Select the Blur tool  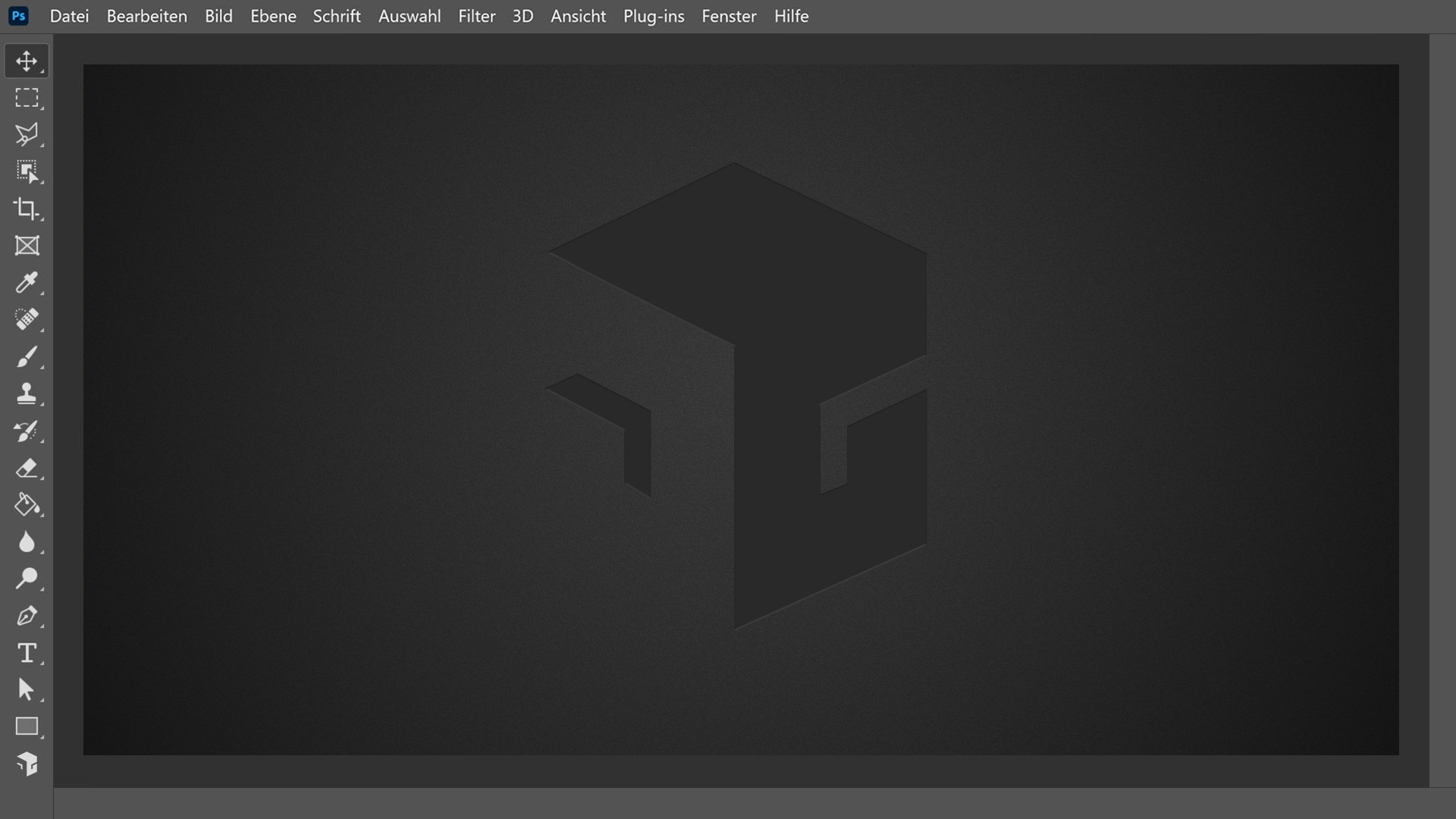27,542
